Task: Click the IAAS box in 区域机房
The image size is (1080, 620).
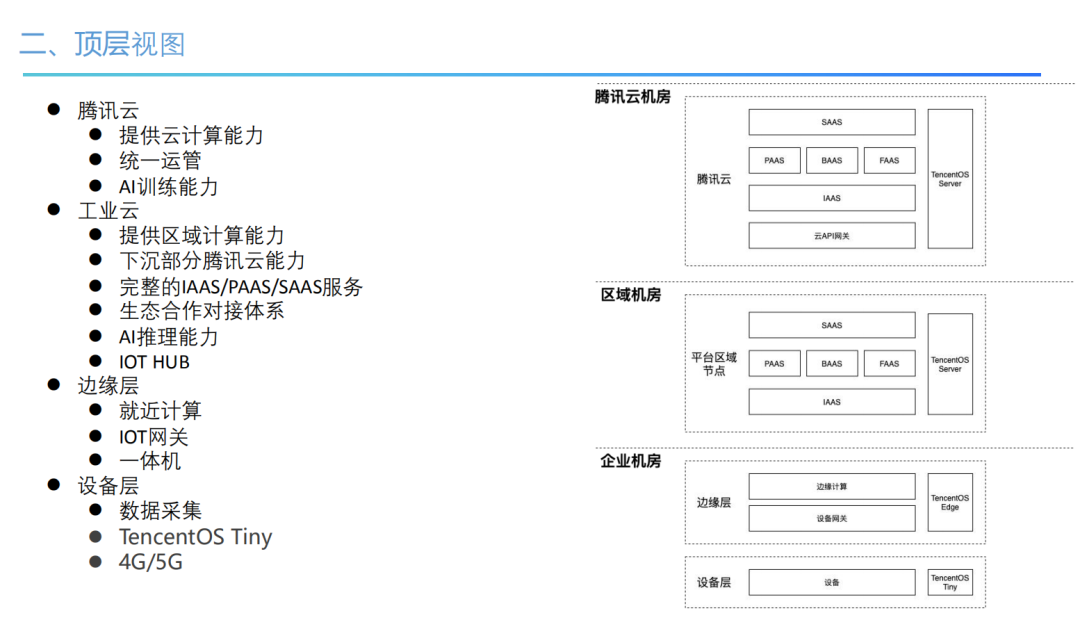Action: pyautogui.click(x=832, y=402)
